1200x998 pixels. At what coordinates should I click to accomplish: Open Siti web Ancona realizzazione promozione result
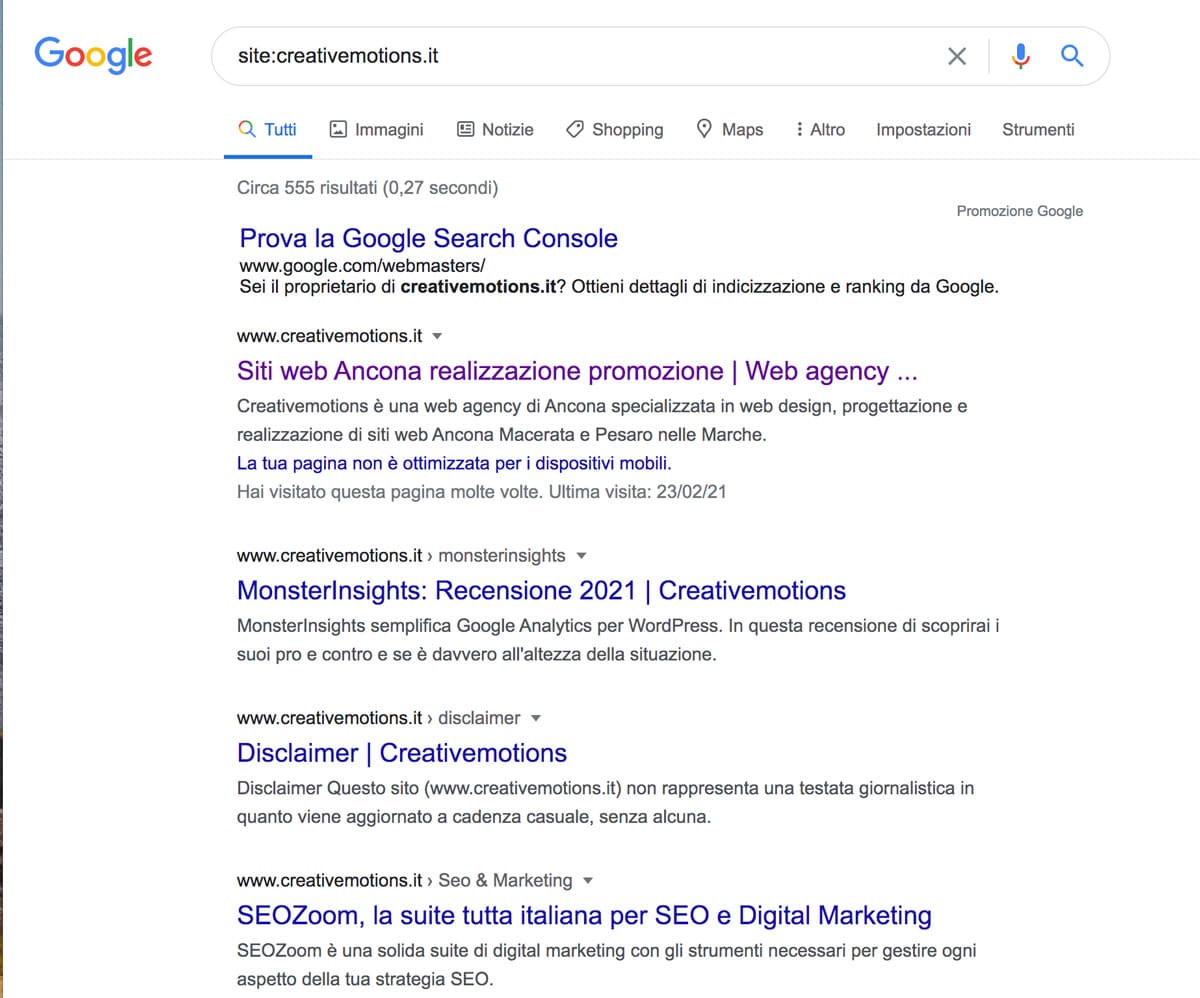click(577, 371)
